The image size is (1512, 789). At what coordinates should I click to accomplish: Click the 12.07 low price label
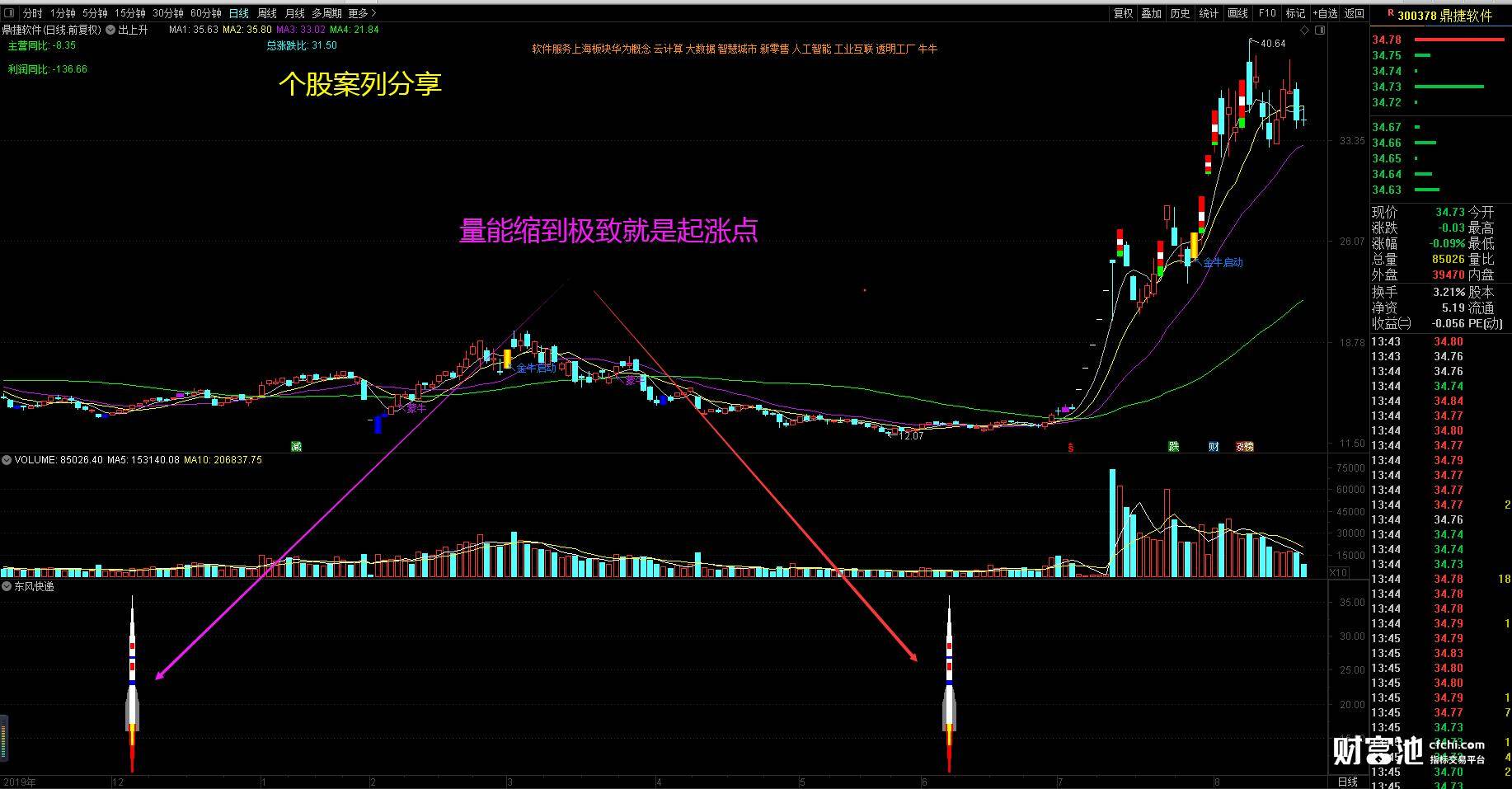click(x=912, y=435)
